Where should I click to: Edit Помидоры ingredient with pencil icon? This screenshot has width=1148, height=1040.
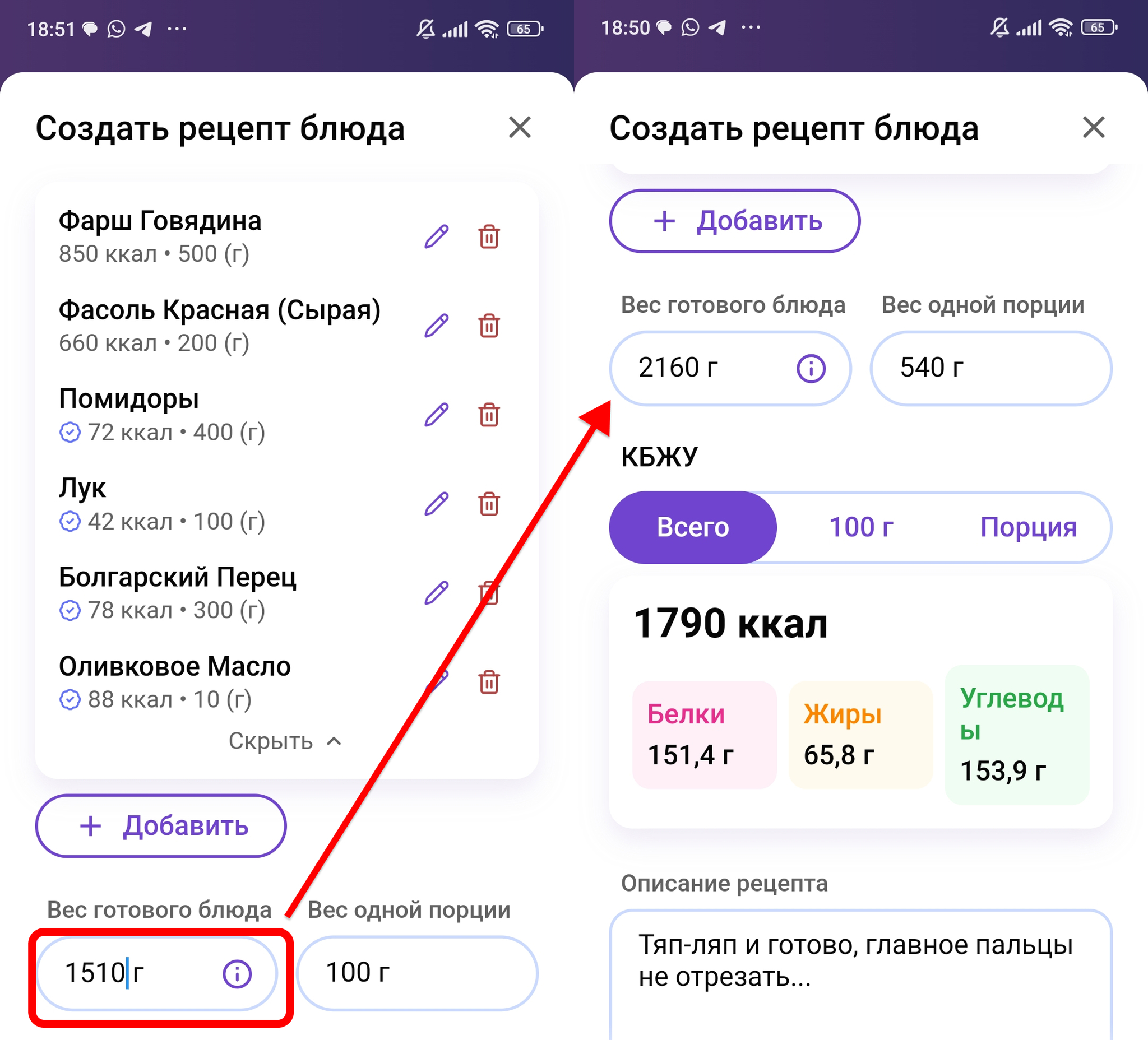click(436, 415)
